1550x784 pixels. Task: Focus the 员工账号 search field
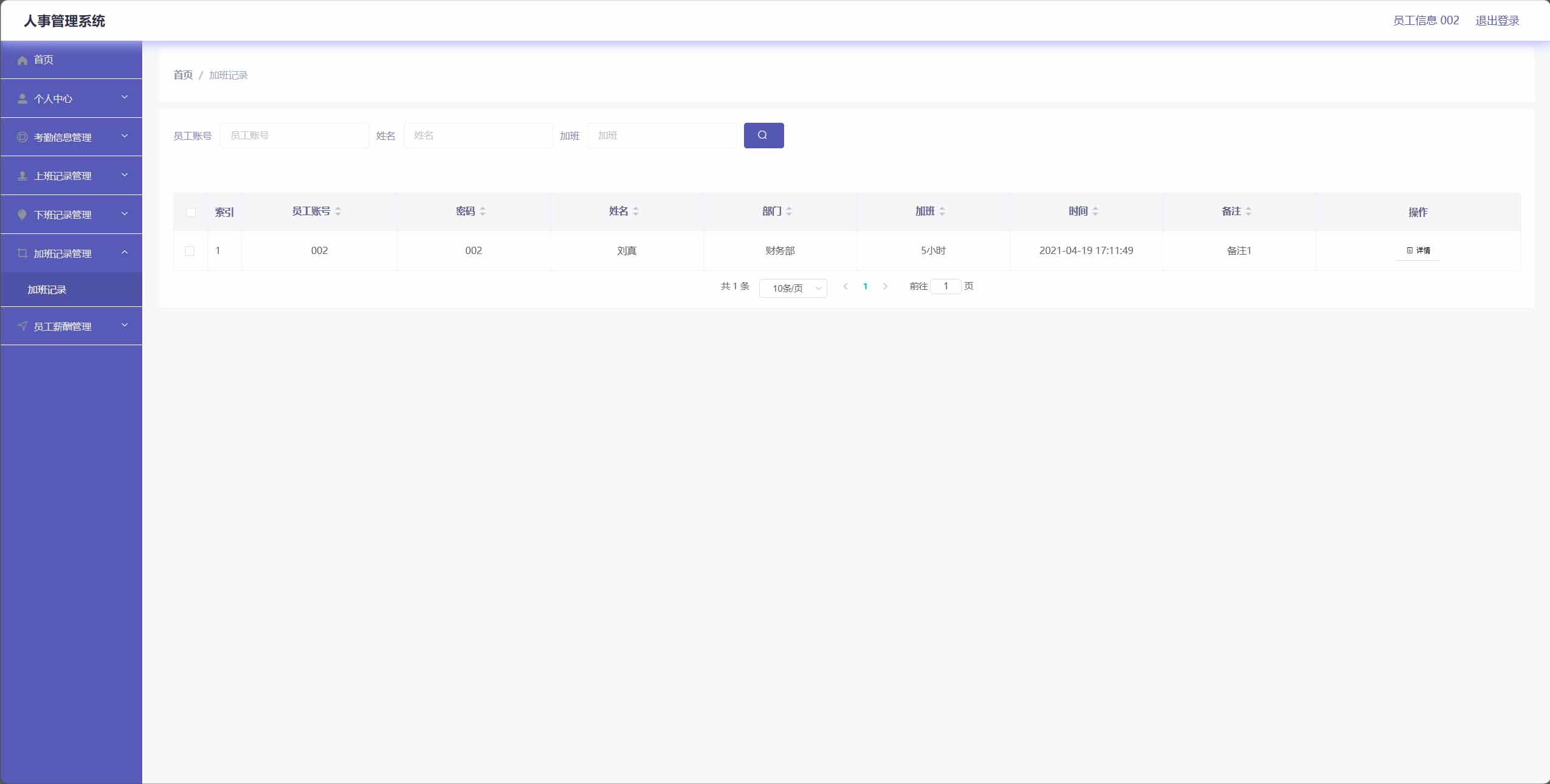(x=295, y=136)
